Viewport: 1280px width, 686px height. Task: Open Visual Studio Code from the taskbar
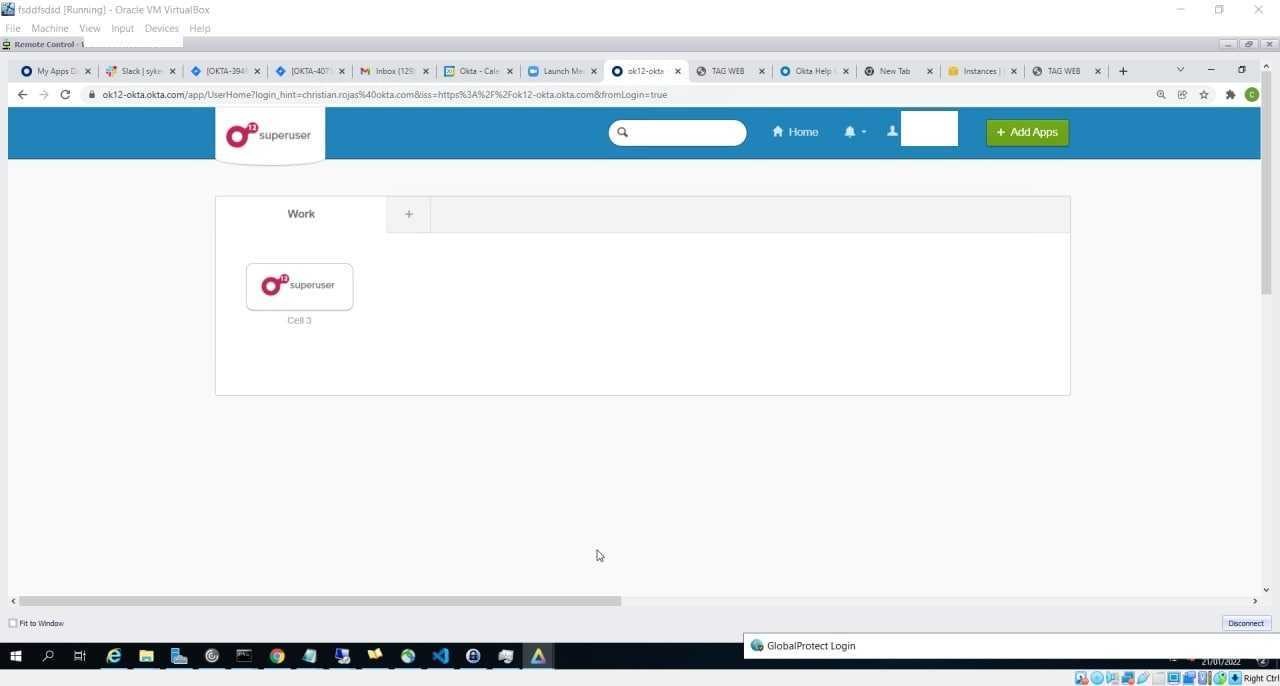tap(440, 656)
